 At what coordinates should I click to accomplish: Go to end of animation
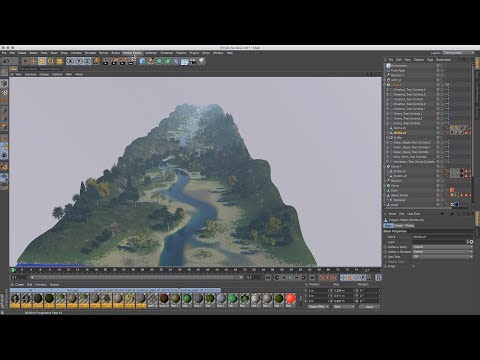pyautogui.click(x=312, y=277)
